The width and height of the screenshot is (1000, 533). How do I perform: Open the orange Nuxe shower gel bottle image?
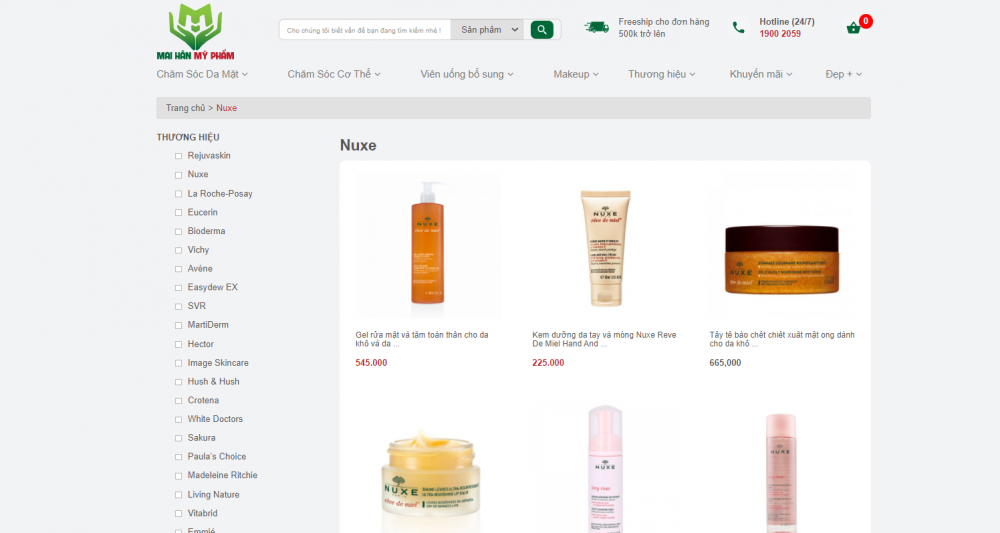428,245
